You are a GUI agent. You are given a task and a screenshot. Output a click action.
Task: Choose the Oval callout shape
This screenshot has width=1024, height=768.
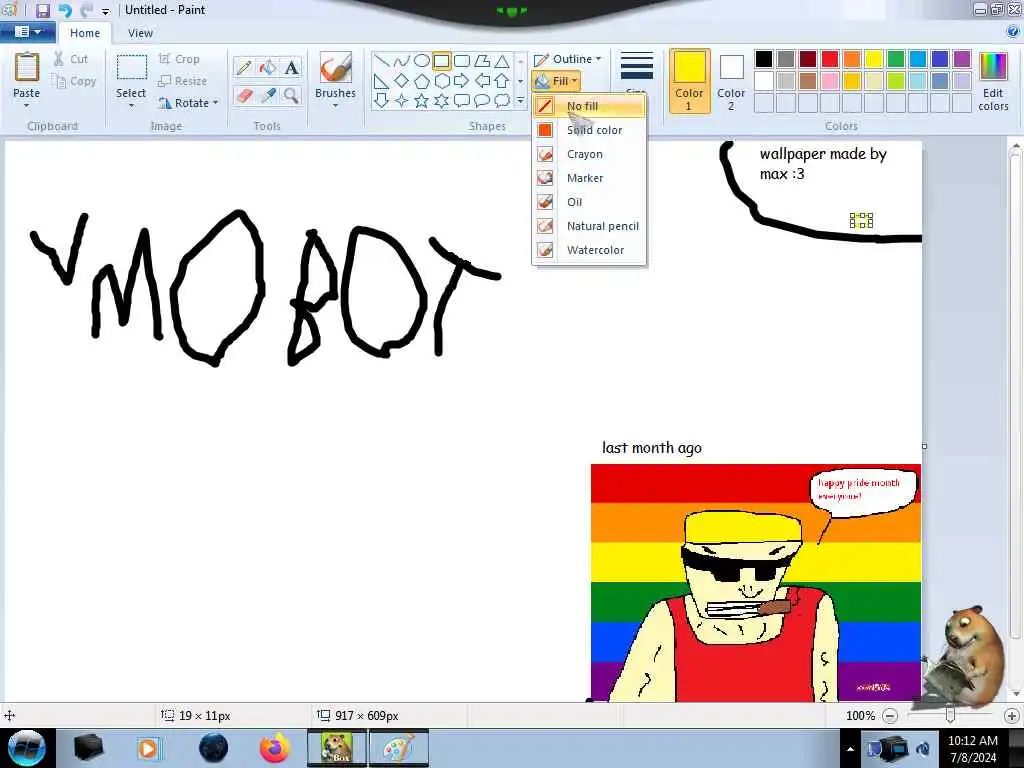coord(482,101)
